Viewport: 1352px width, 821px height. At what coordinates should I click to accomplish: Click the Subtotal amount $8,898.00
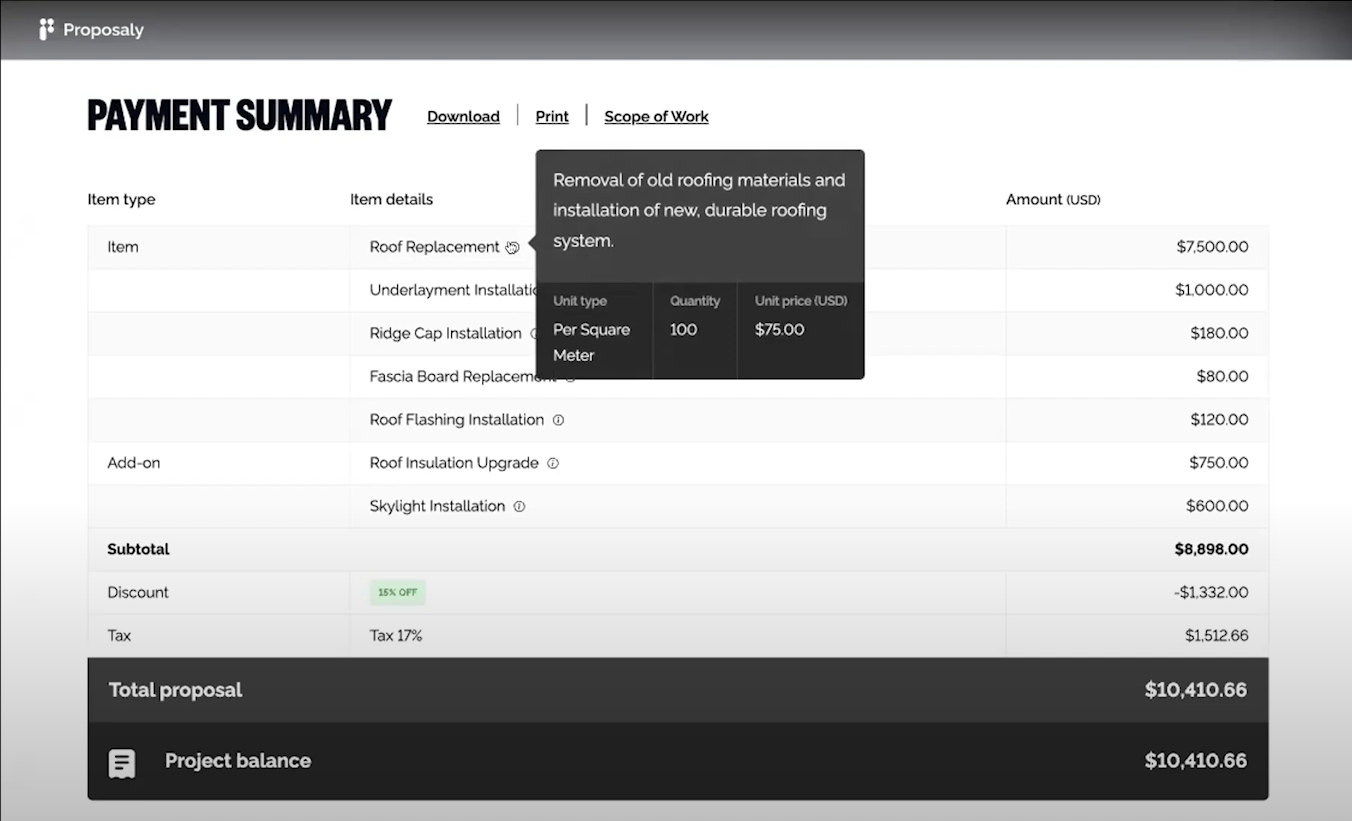(x=1211, y=549)
